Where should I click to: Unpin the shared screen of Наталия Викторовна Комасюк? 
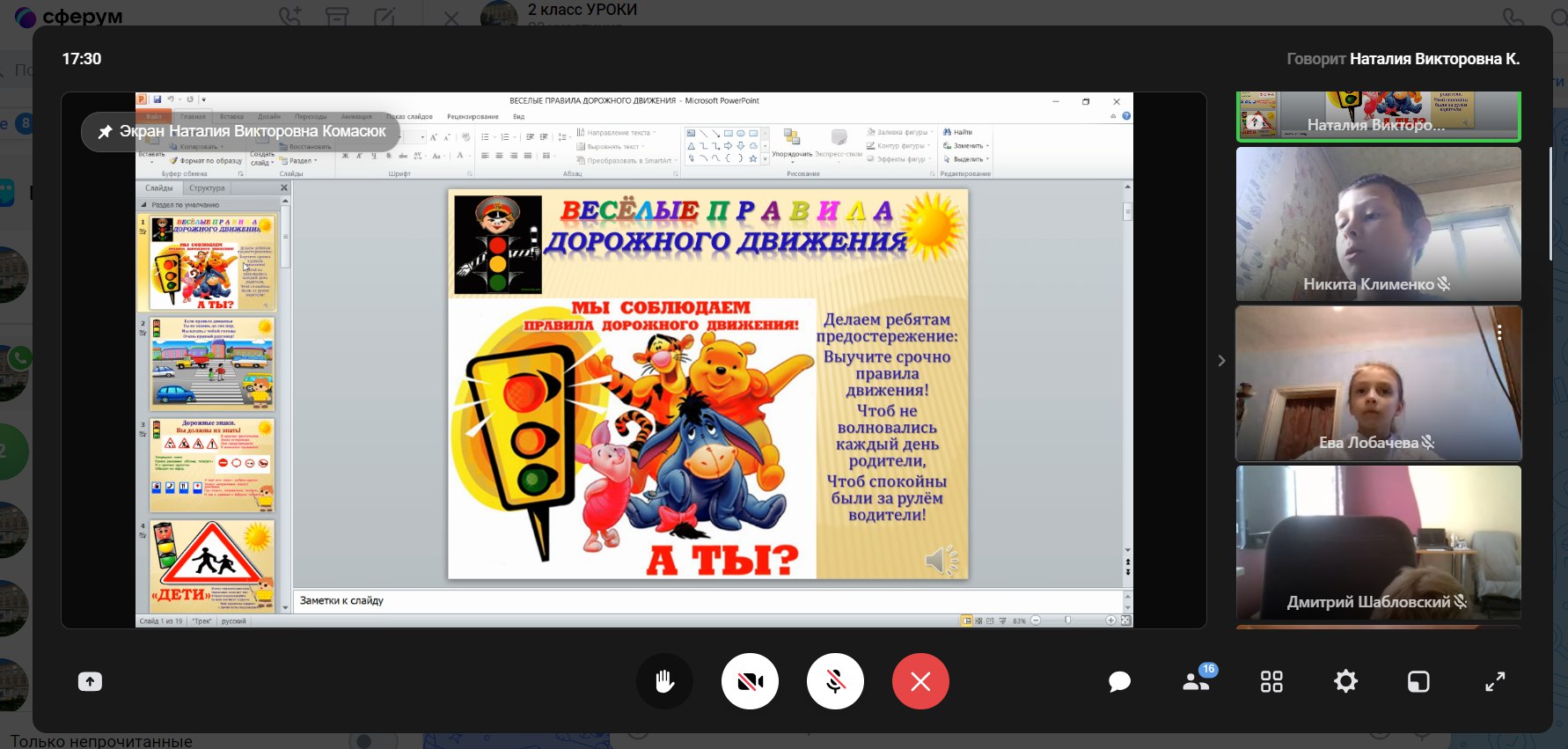click(x=105, y=131)
